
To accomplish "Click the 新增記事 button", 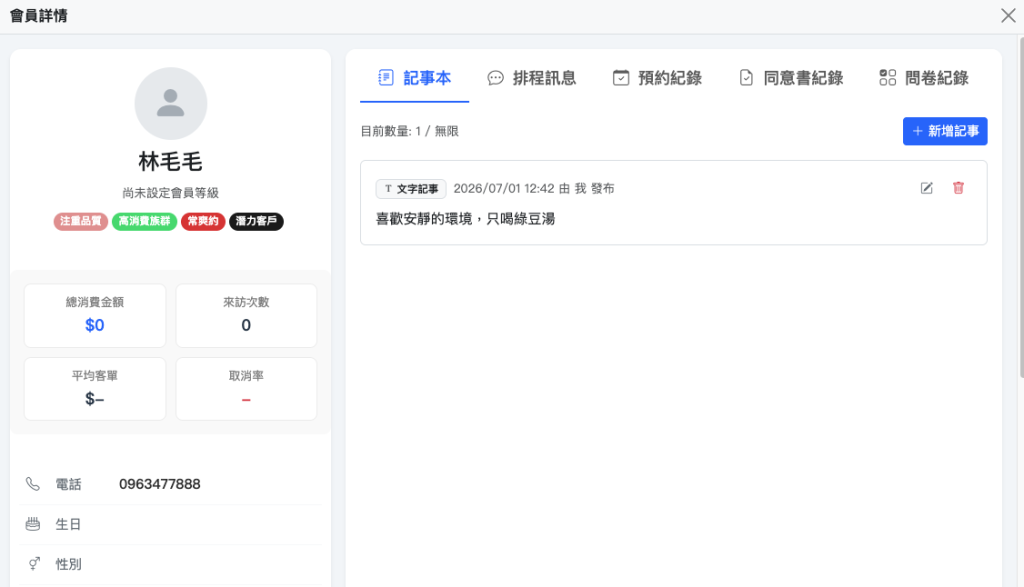I will pos(945,131).
